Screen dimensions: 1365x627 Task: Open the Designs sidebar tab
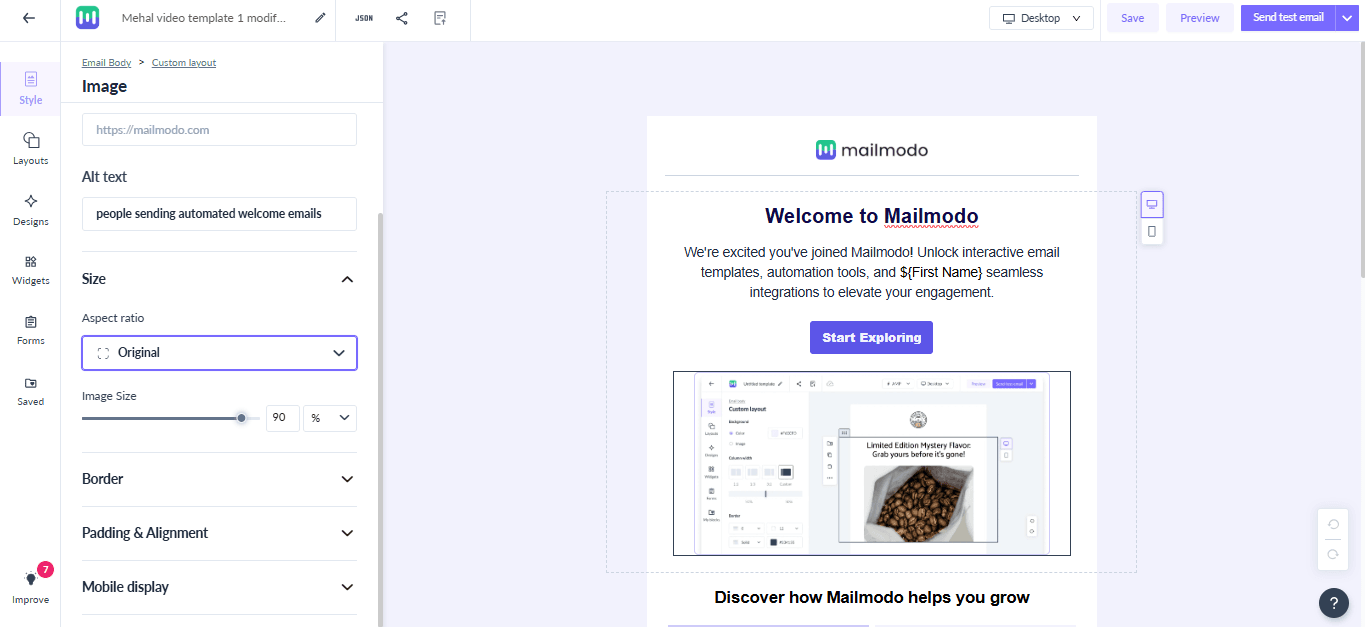pyautogui.click(x=30, y=209)
